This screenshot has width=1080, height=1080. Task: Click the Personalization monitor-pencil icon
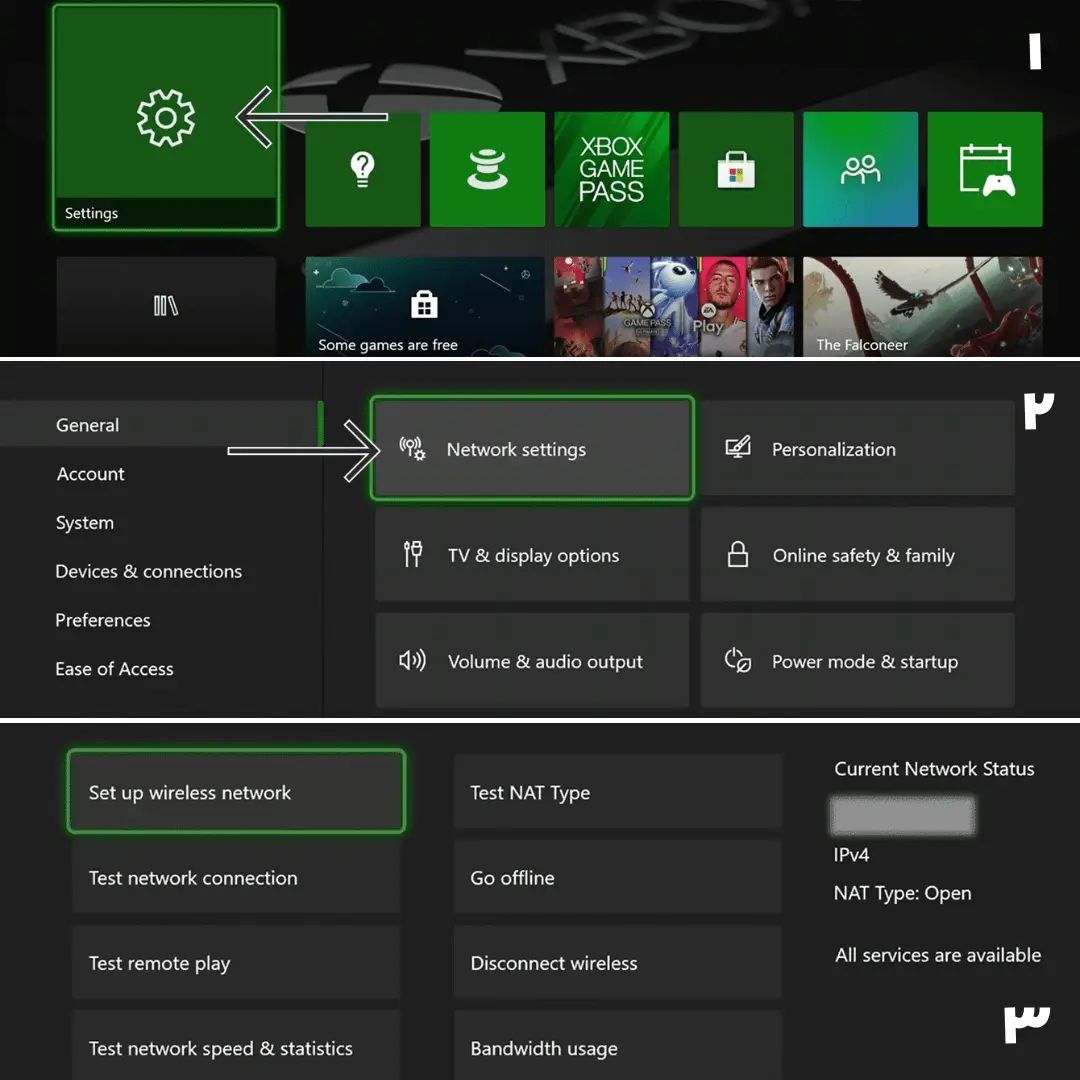click(738, 448)
